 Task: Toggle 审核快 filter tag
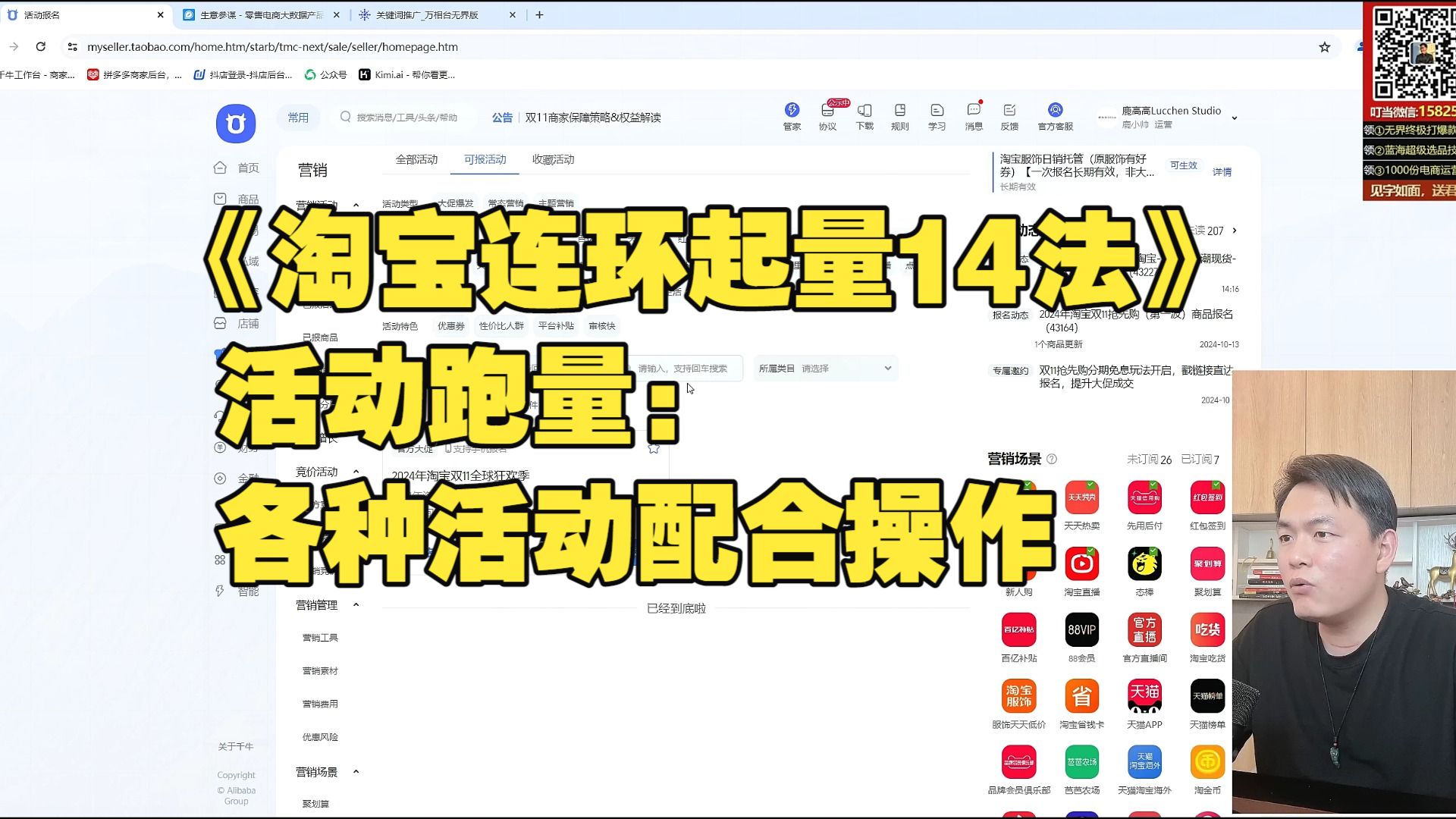pyautogui.click(x=602, y=326)
